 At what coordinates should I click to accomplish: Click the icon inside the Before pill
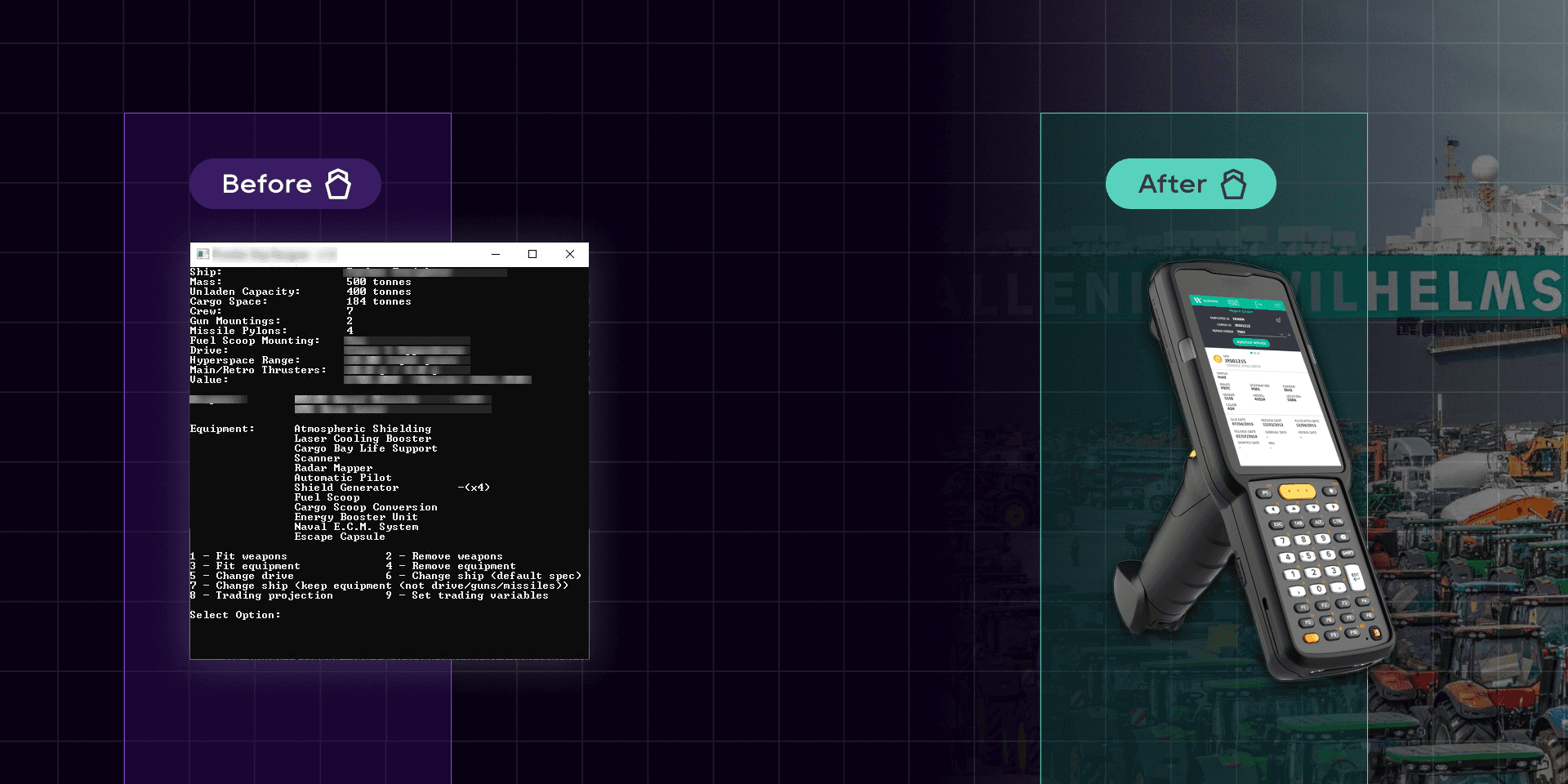point(338,184)
